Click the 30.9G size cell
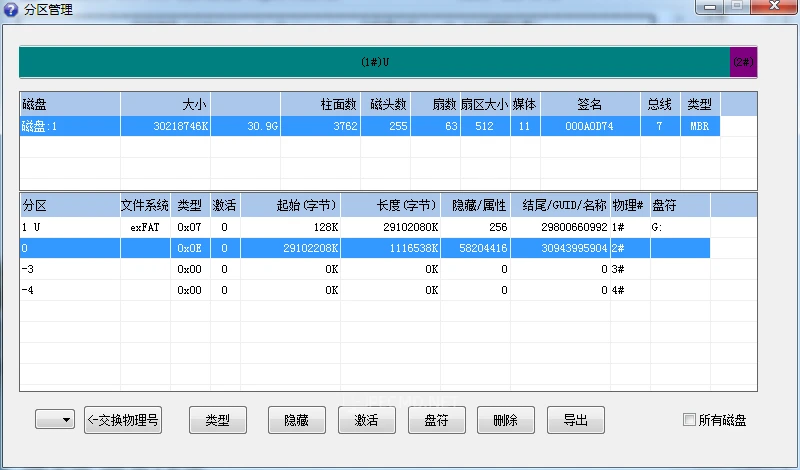Screen dimensions: 800x470 245,126
